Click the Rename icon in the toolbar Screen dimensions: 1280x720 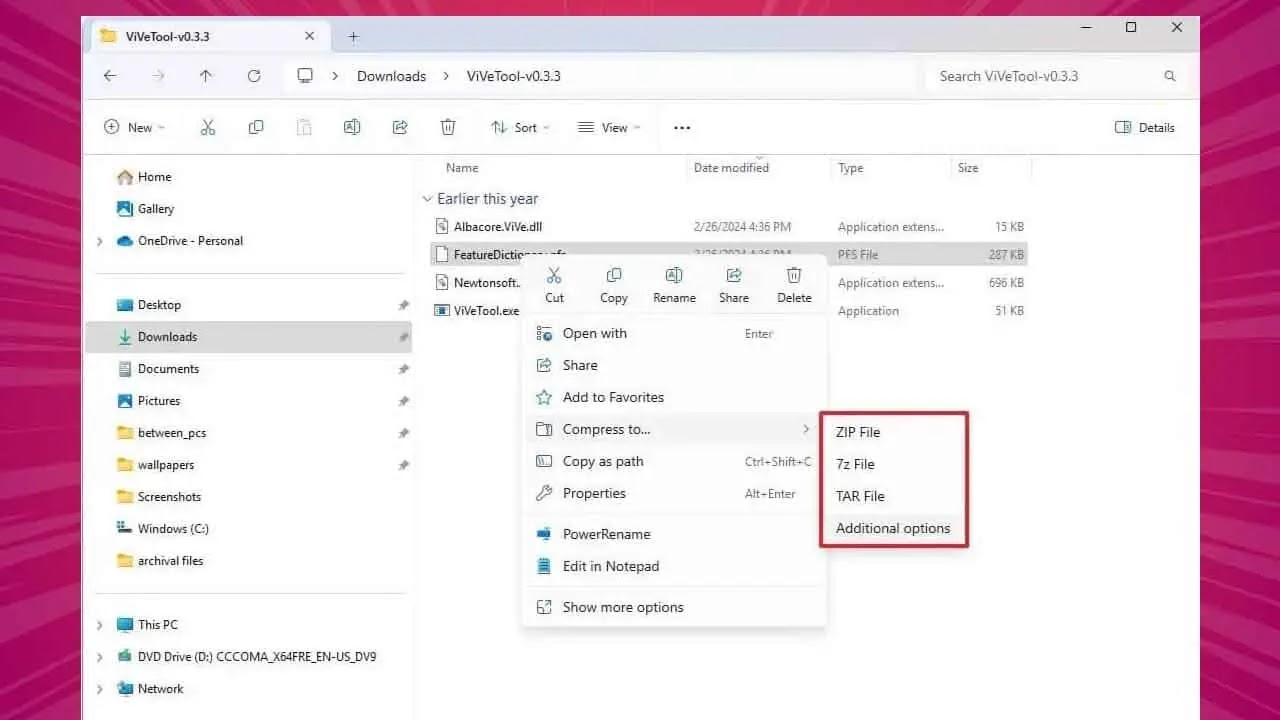(352, 127)
